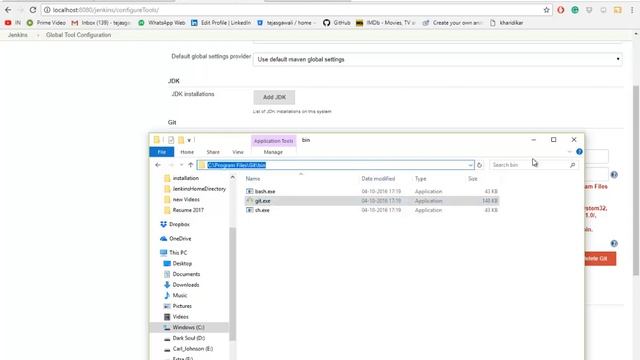Expand address bar history dropdown

pyautogui.click(x=470, y=165)
